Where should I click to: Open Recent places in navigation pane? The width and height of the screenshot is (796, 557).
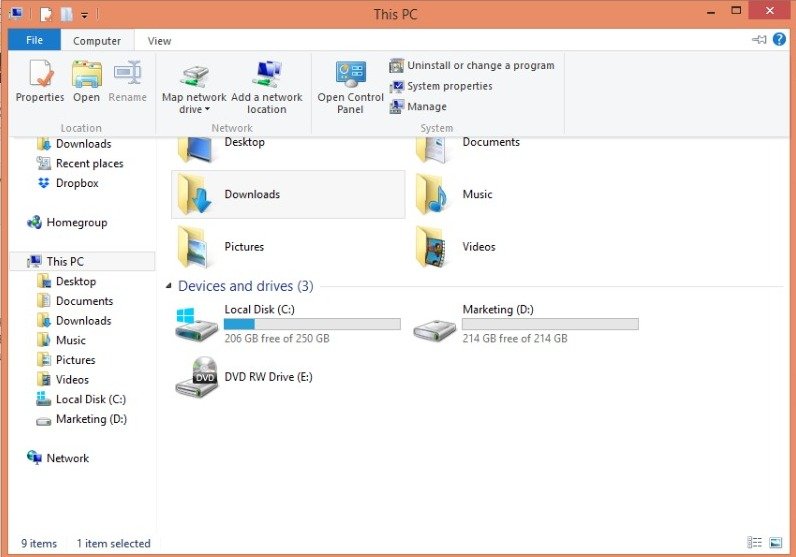(80, 163)
